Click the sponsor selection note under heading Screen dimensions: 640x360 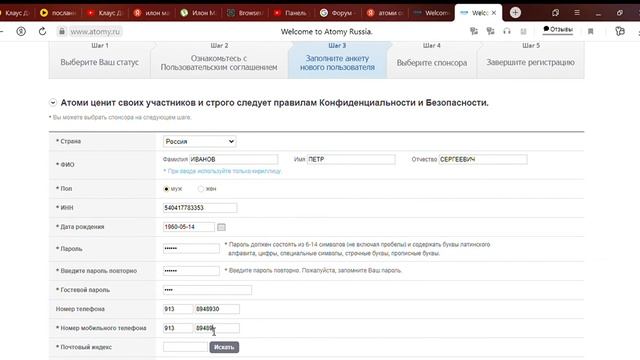coord(120,118)
